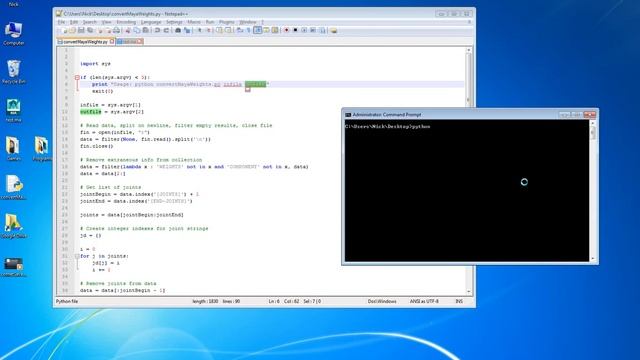Toggle word wrap in toolbar

click(x=239, y=30)
